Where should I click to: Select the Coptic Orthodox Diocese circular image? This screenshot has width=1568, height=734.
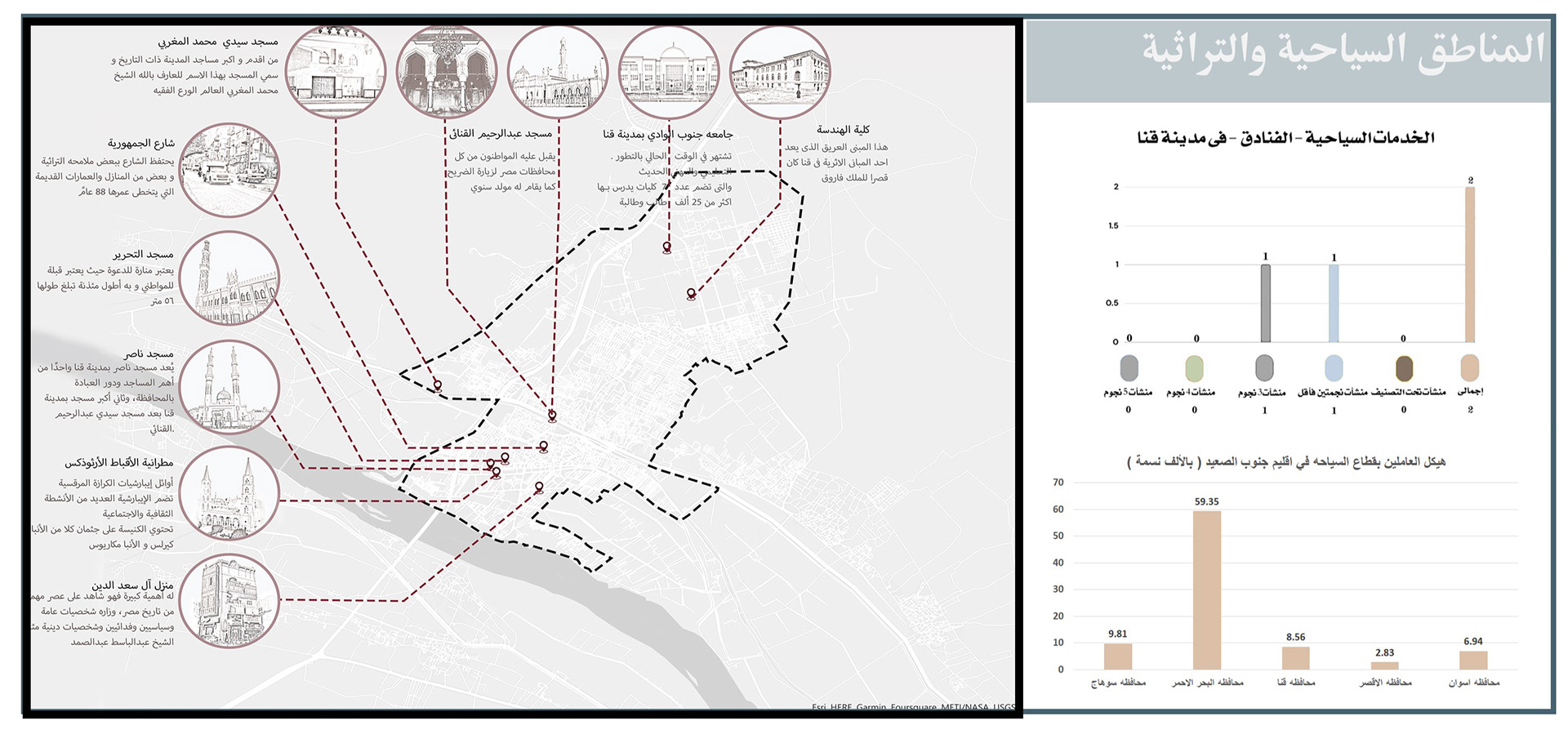229,494
